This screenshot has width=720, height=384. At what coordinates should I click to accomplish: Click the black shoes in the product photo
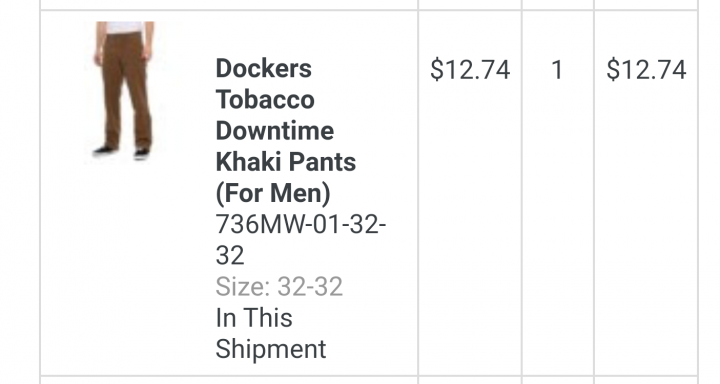point(123,152)
